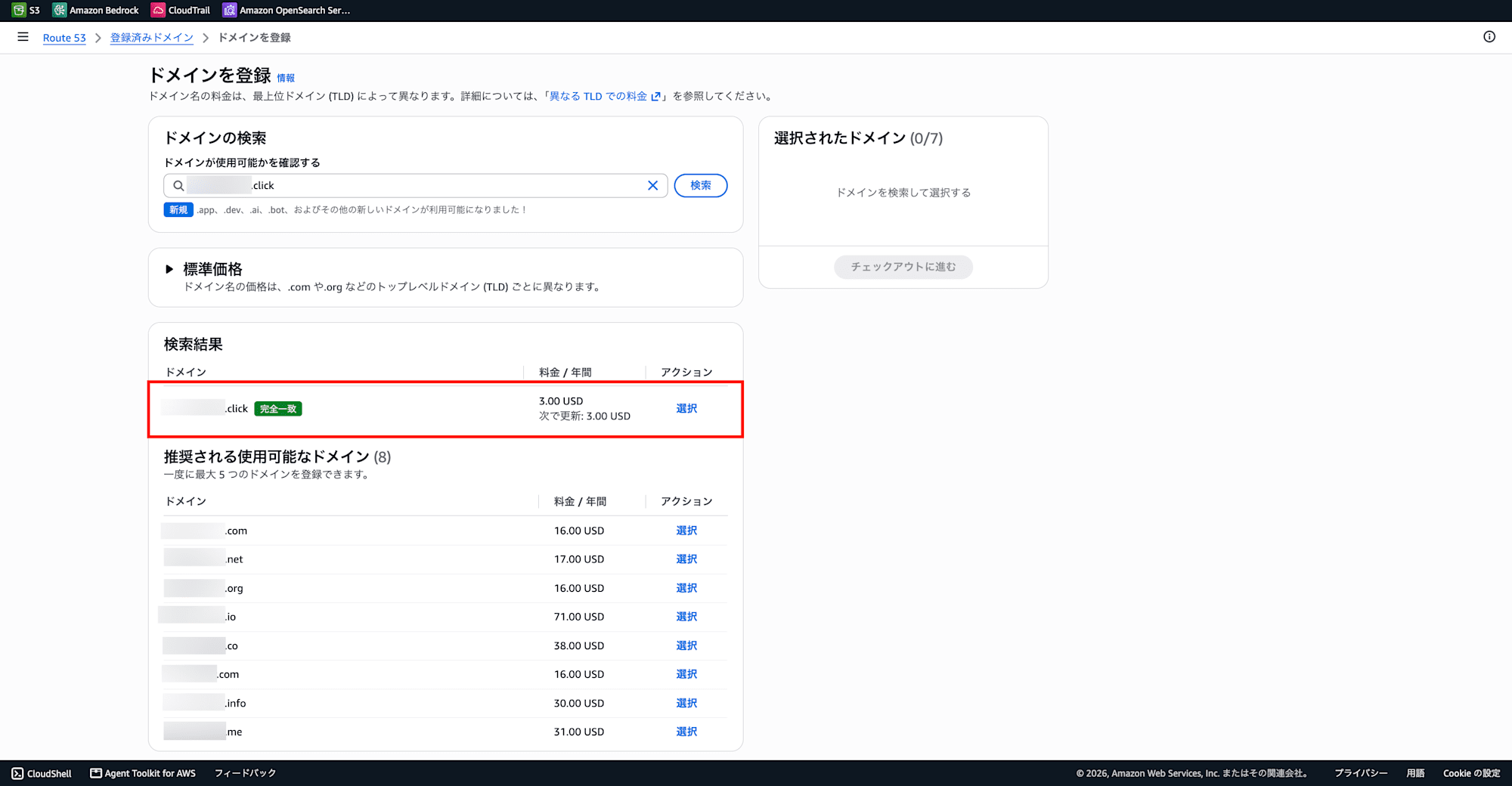The height and width of the screenshot is (786, 1512).
Task: Select the first .com domain at 16.00 USD
Action: (686, 531)
